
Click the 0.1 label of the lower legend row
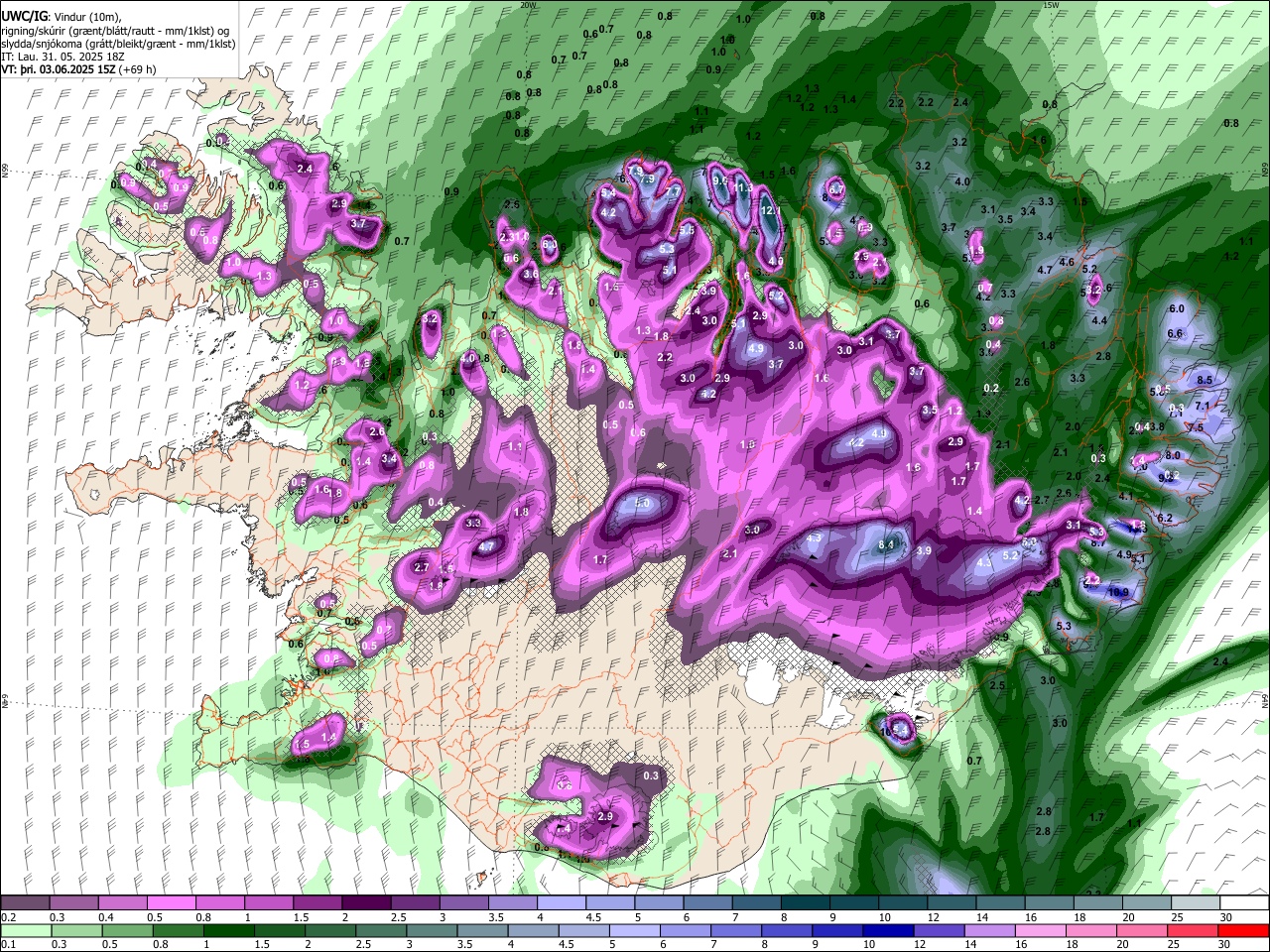pyautogui.click(x=8, y=944)
